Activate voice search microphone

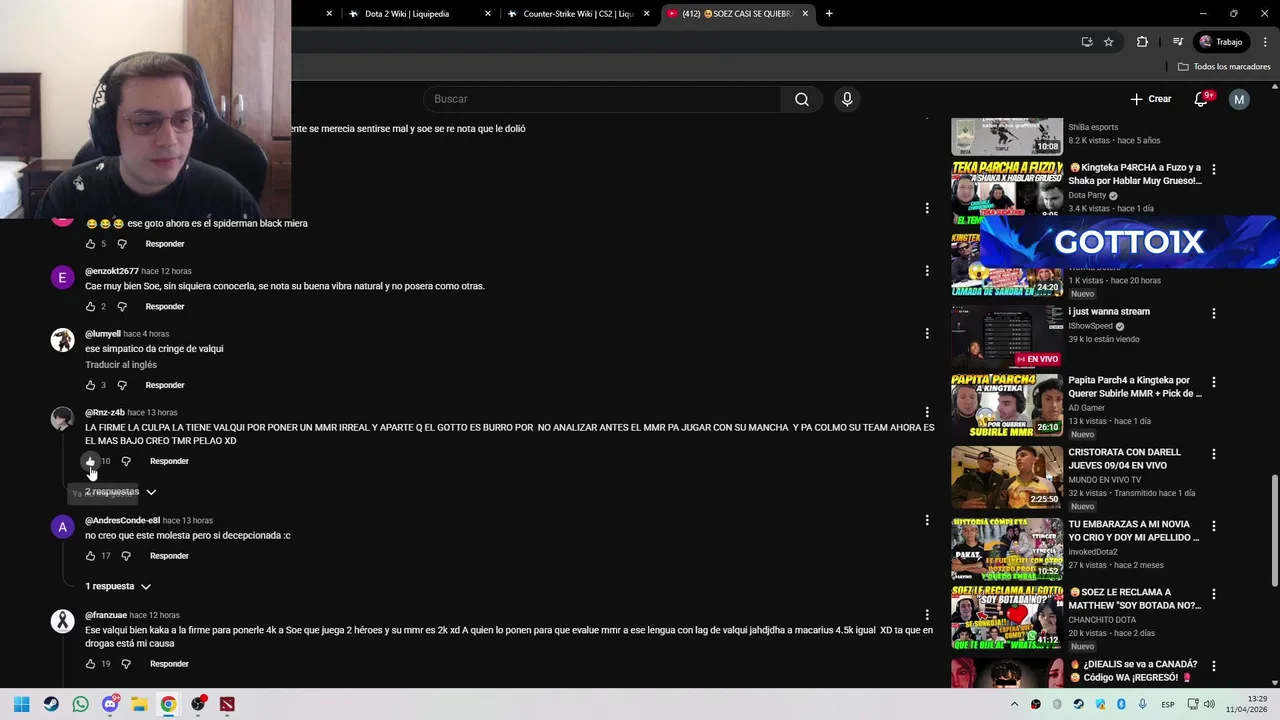click(847, 99)
